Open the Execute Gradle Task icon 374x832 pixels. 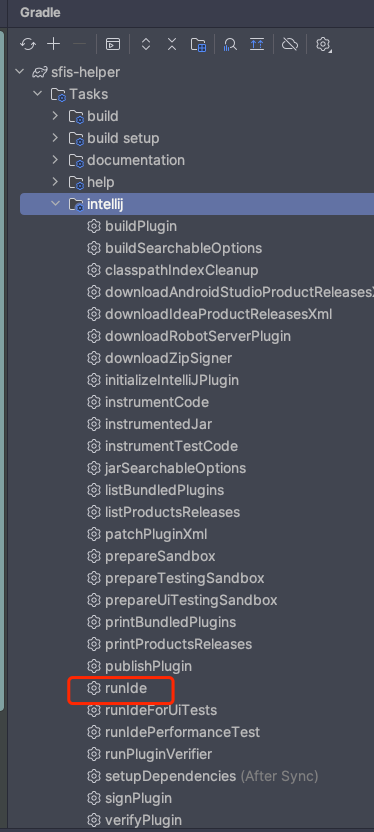tap(112, 44)
